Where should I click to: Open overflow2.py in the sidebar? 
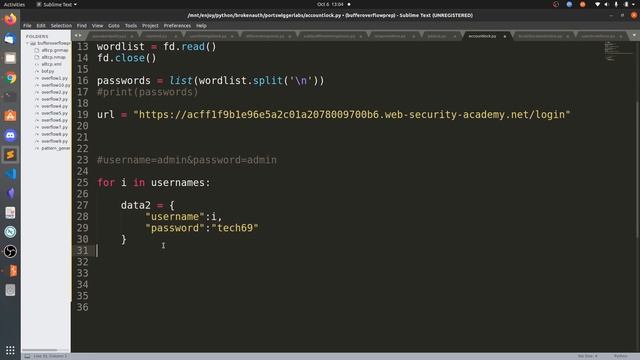point(54,92)
